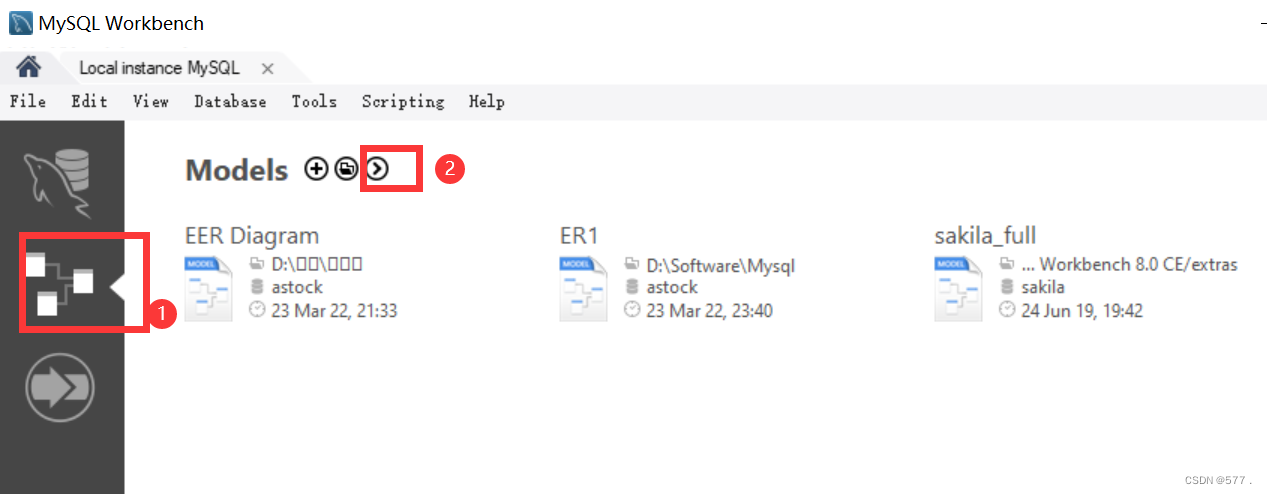Click the EER Diagram title
This screenshot has width=1267, height=494.
click(252, 236)
